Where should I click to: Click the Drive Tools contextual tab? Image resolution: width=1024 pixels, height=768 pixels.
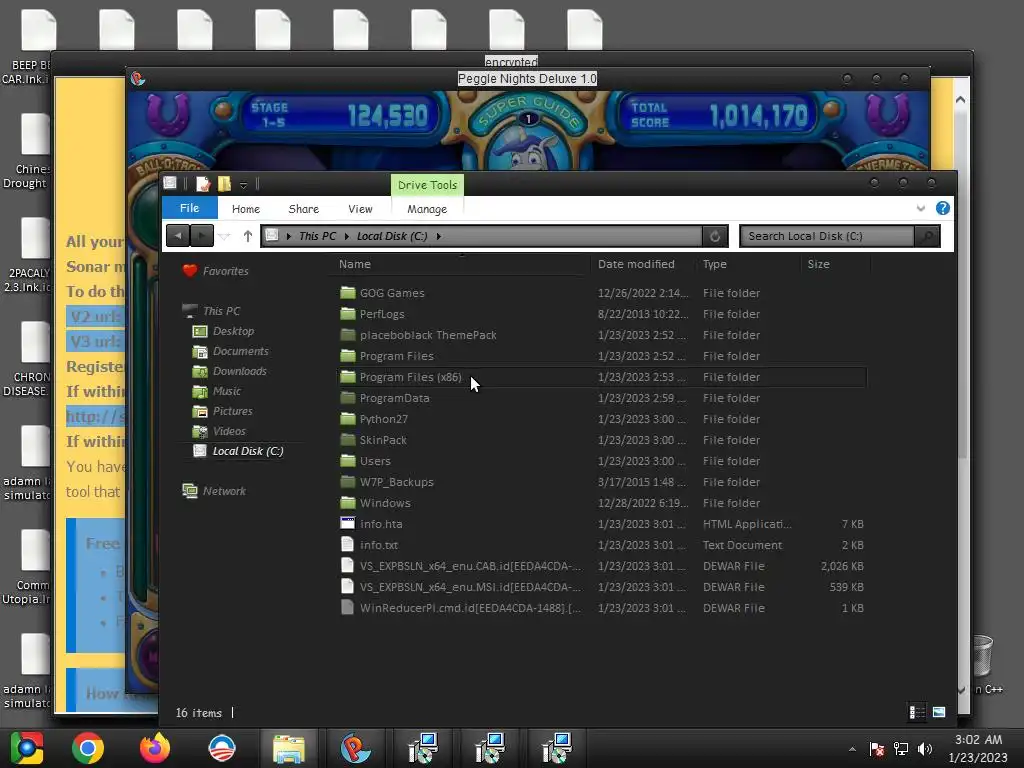[x=427, y=185]
